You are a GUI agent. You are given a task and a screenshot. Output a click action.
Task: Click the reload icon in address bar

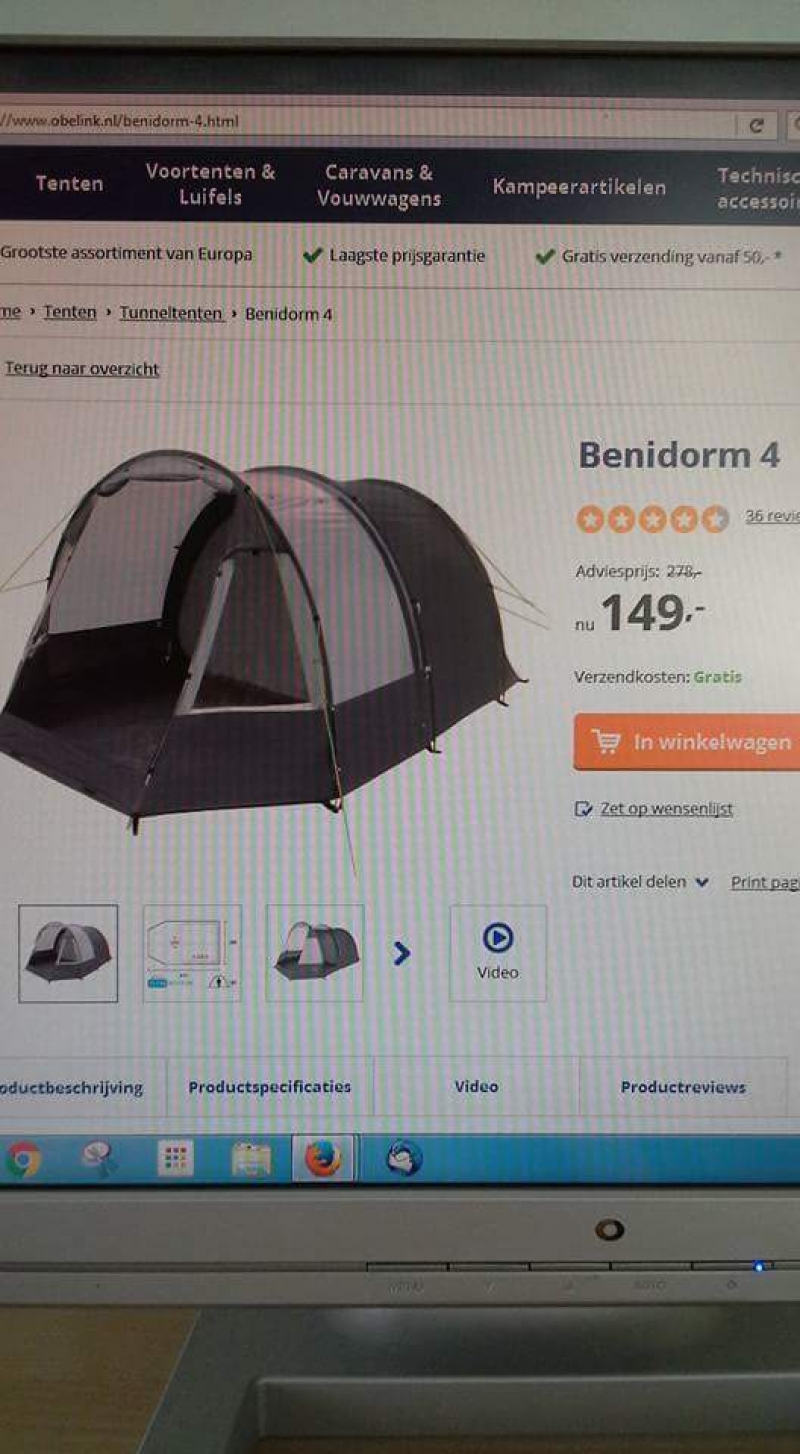(x=756, y=125)
